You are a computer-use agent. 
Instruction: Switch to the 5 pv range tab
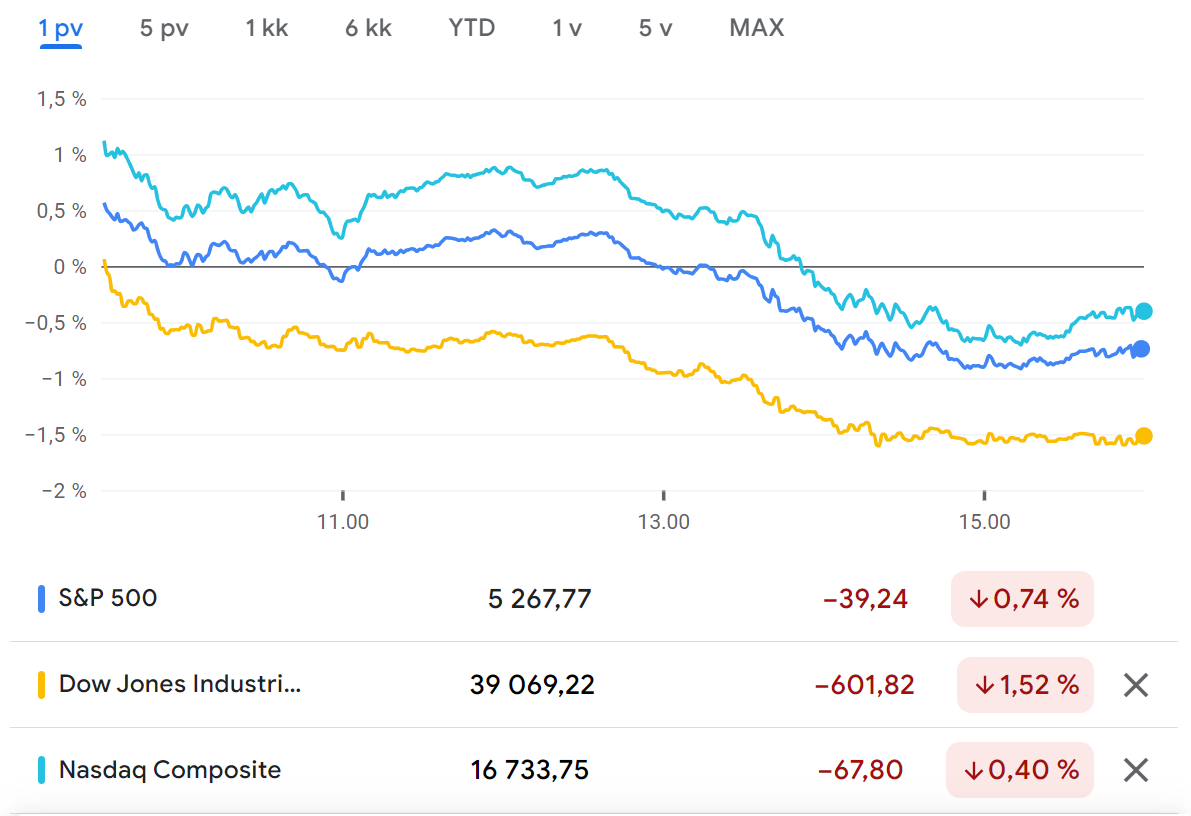tap(164, 28)
